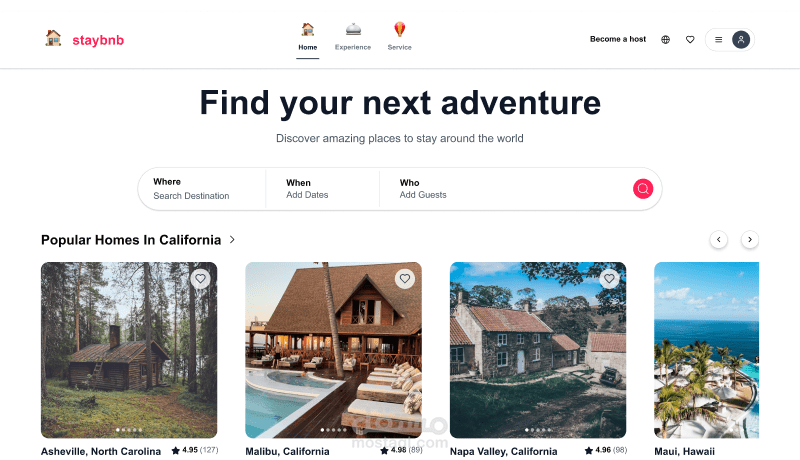The width and height of the screenshot is (800, 460).
Task: Favorite the Malibu listing heart
Action: coord(405,279)
